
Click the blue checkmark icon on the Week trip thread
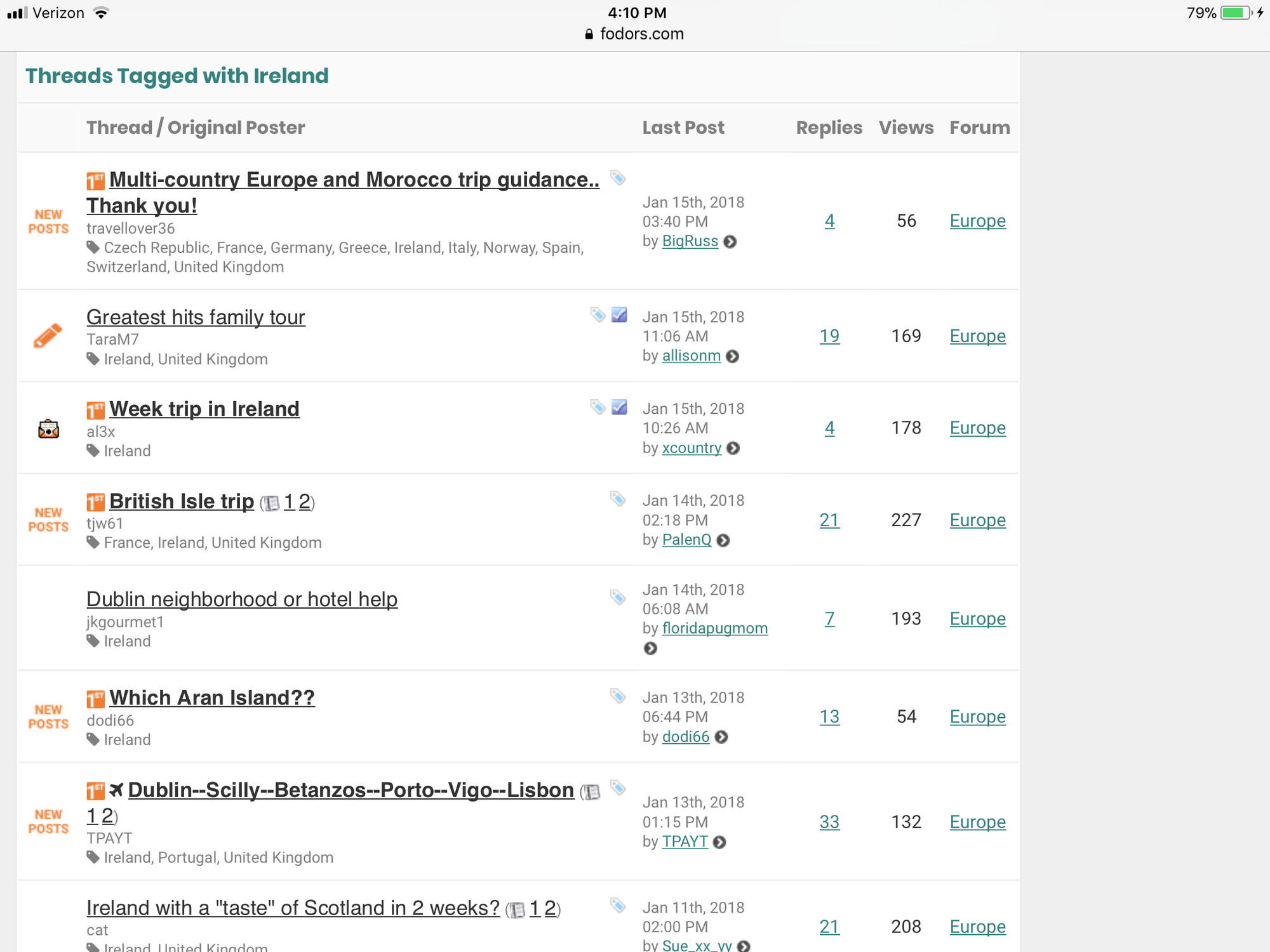point(619,407)
